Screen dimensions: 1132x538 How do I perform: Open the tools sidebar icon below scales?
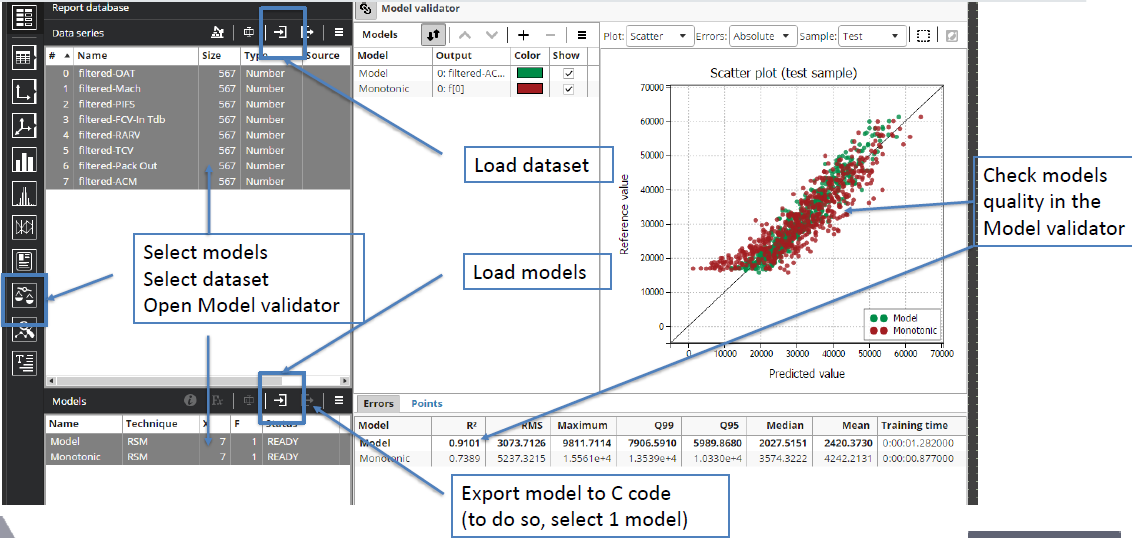click(x=25, y=329)
